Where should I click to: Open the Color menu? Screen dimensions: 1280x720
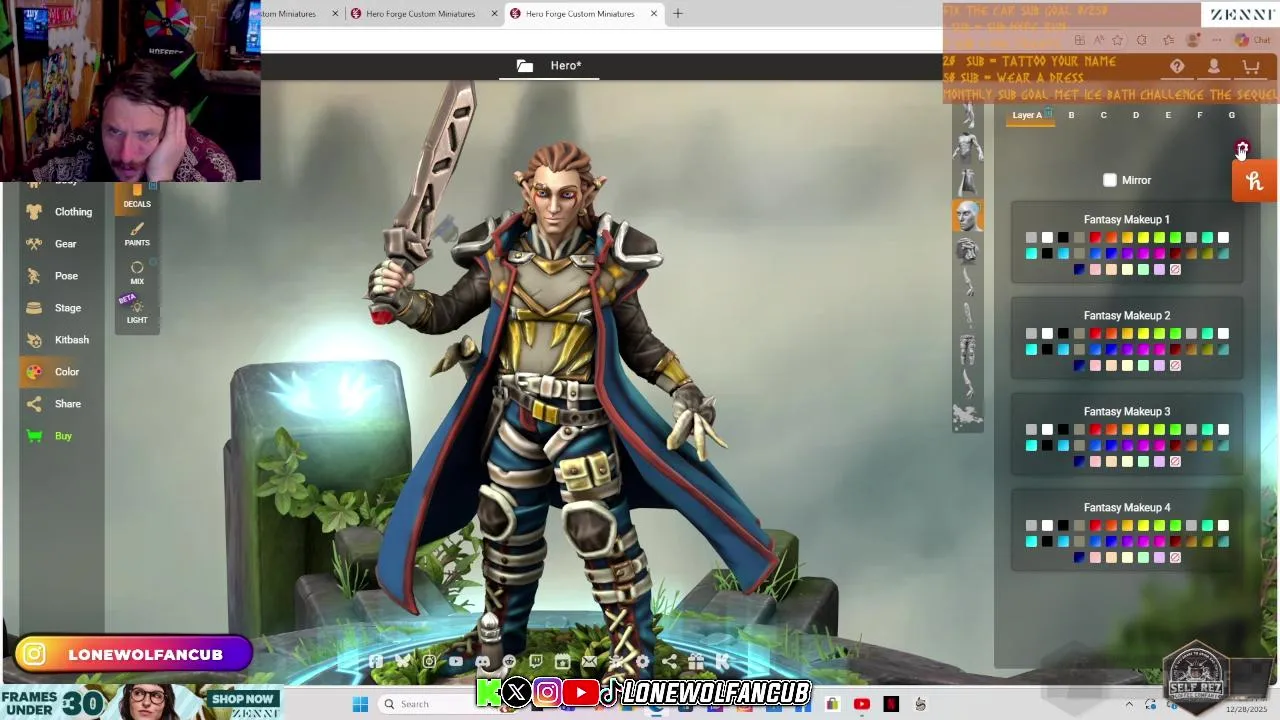pos(61,372)
